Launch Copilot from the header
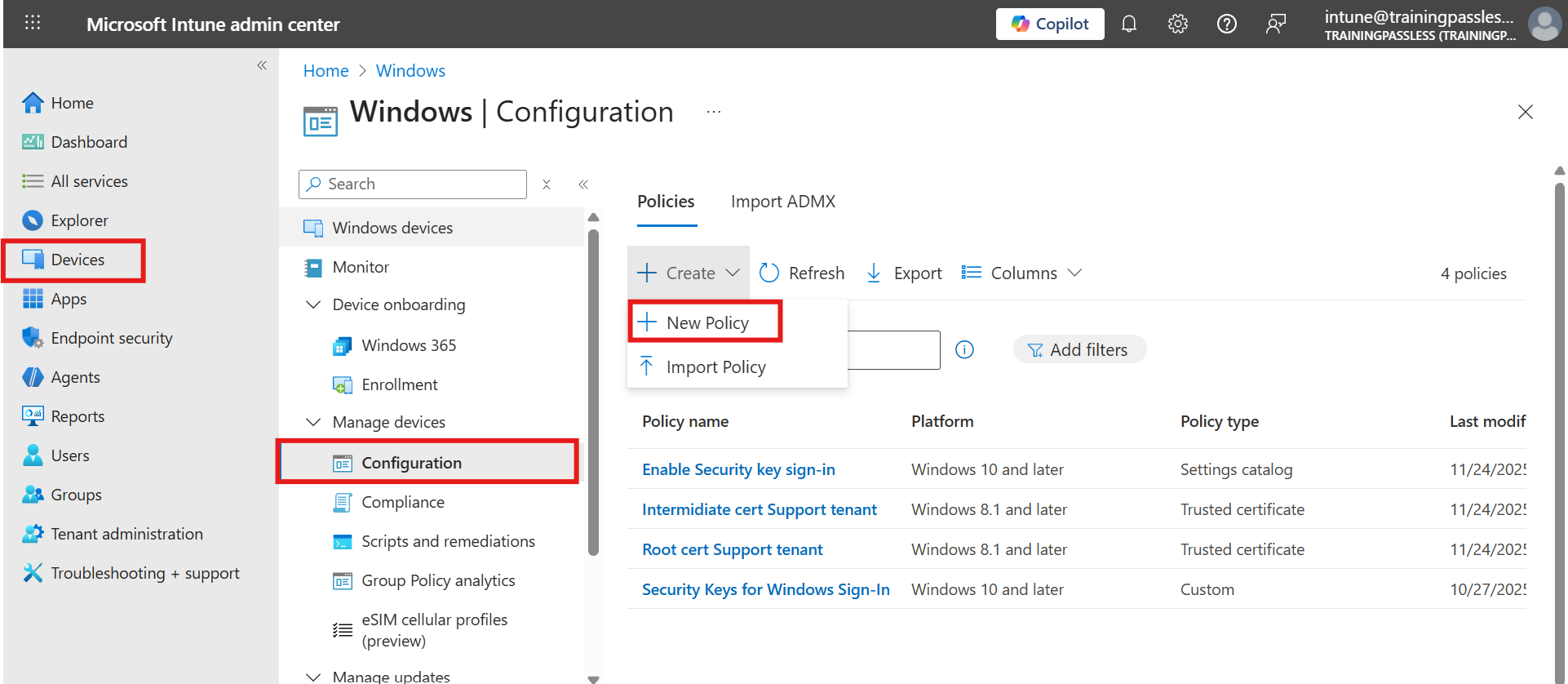This screenshot has height=684, width=1568. tap(1050, 24)
